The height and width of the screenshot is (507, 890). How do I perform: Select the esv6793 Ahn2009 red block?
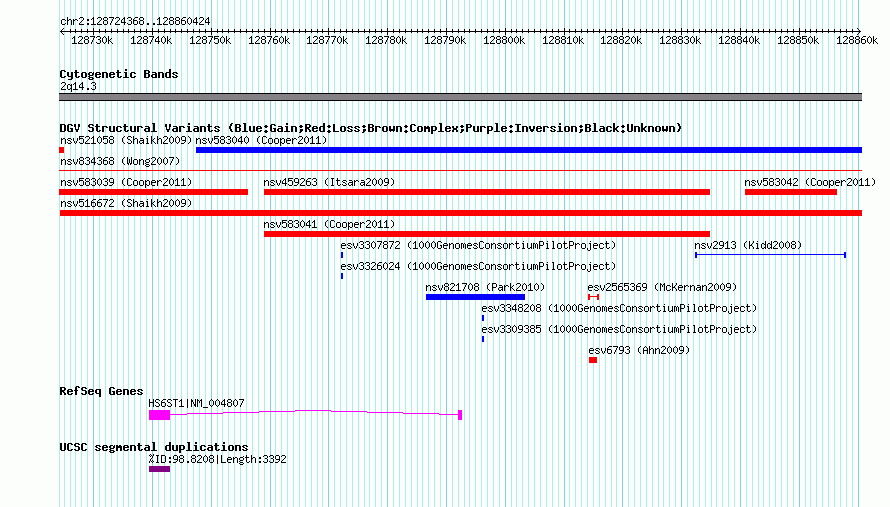tap(593, 360)
